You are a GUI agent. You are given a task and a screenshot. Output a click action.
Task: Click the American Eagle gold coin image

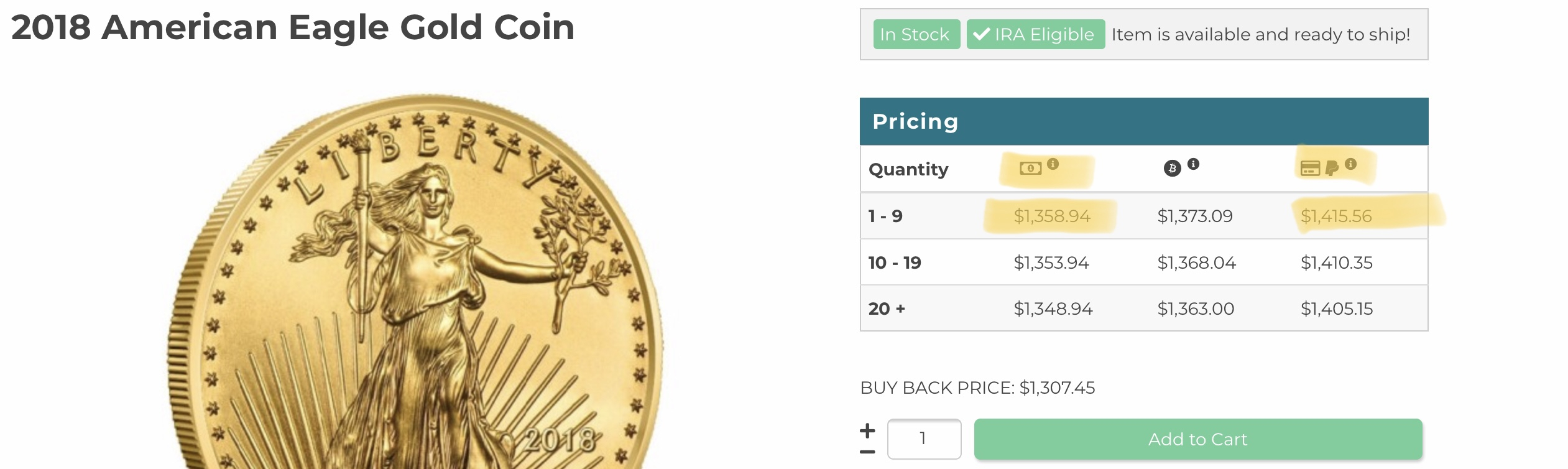point(415,281)
